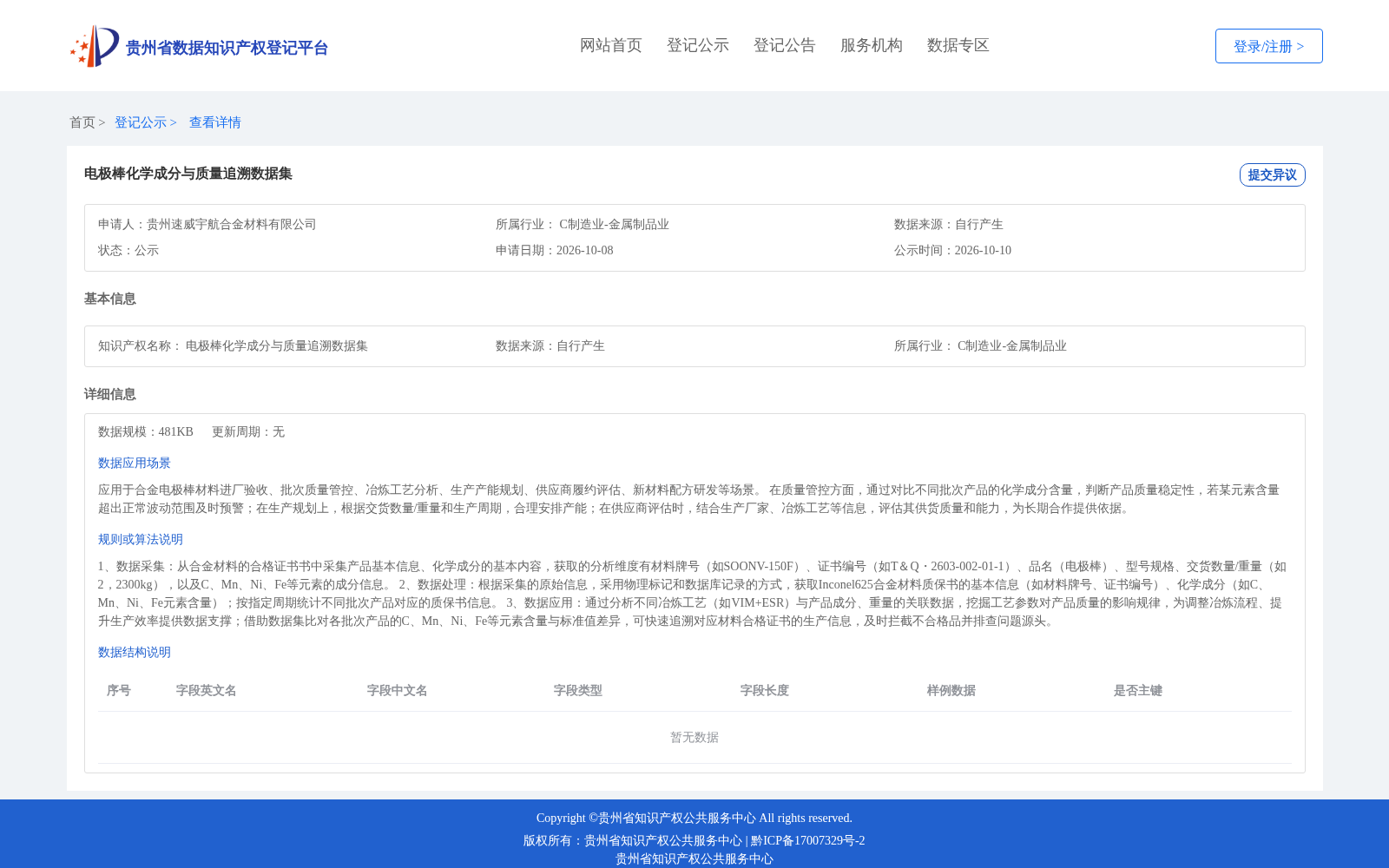Click 首页 breadcrumb link

(82, 122)
